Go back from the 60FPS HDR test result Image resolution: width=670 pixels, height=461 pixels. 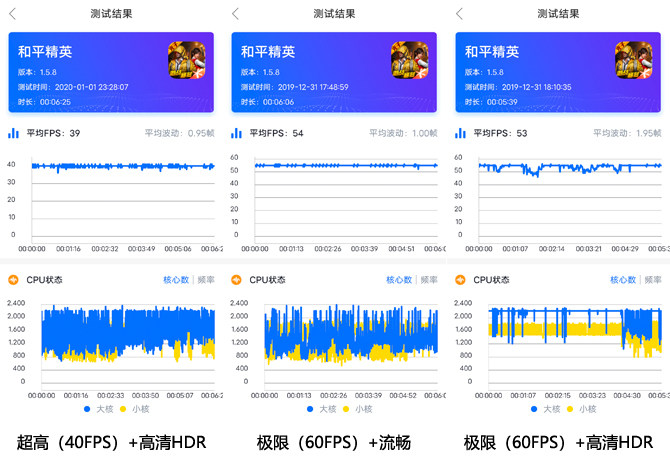pos(459,14)
